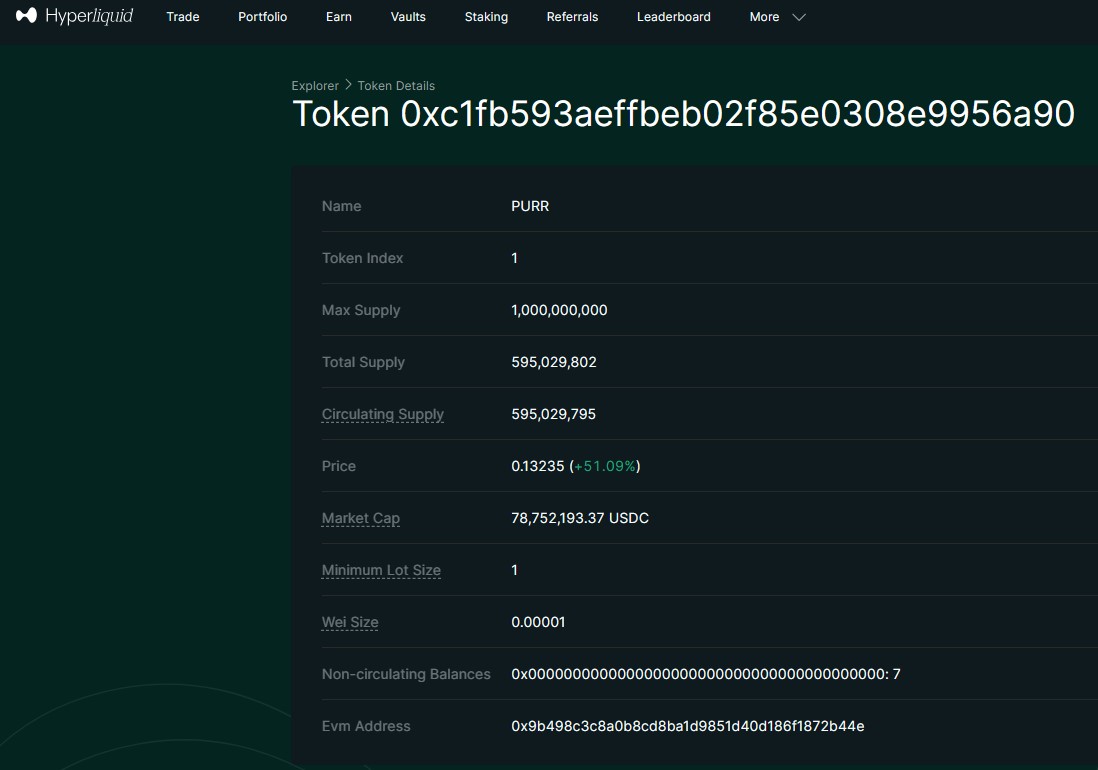Click the chevron arrow beside More
Viewport: 1098px width, 770px height.
coord(799,18)
